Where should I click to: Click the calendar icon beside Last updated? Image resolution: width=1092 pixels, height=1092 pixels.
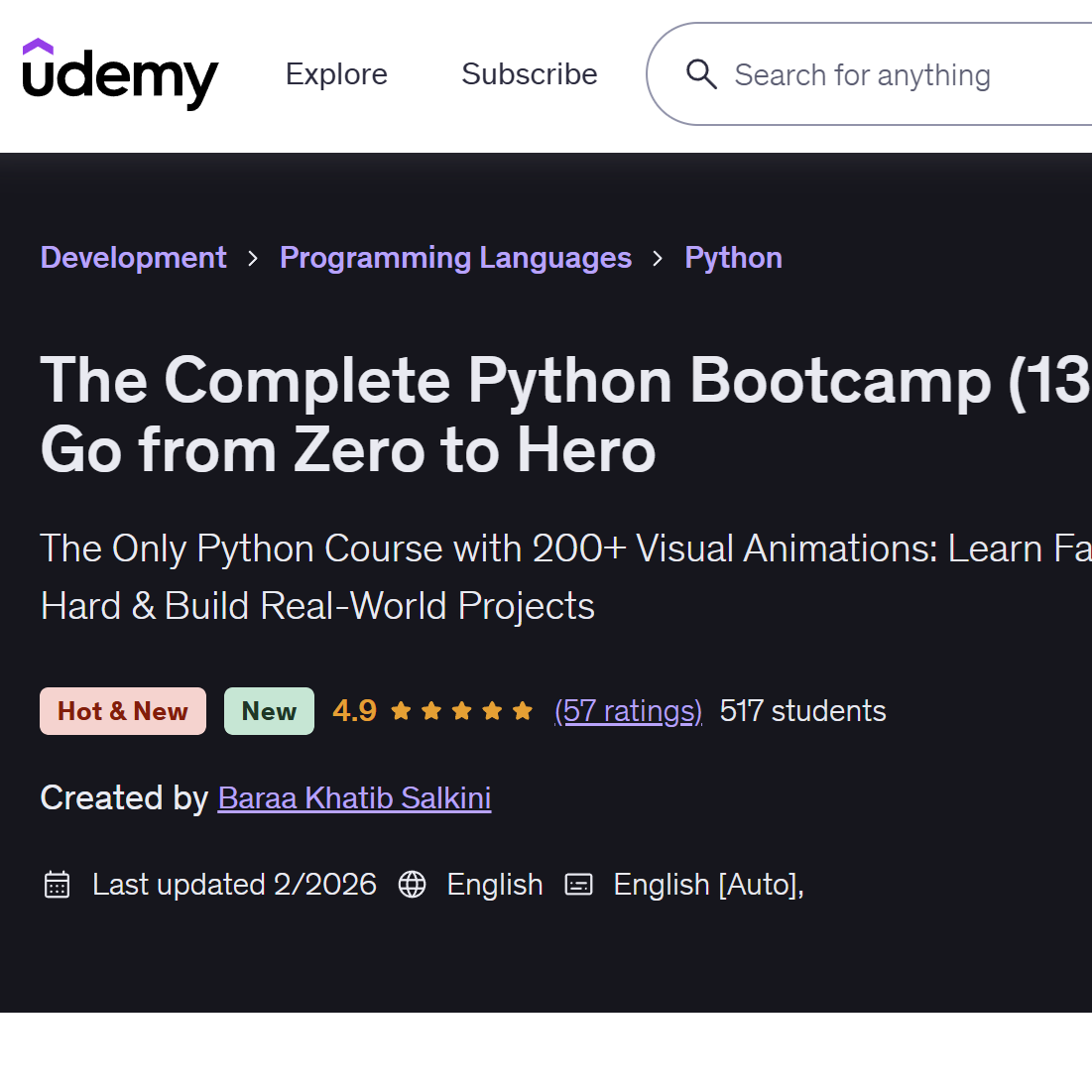pyautogui.click(x=58, y=885)
